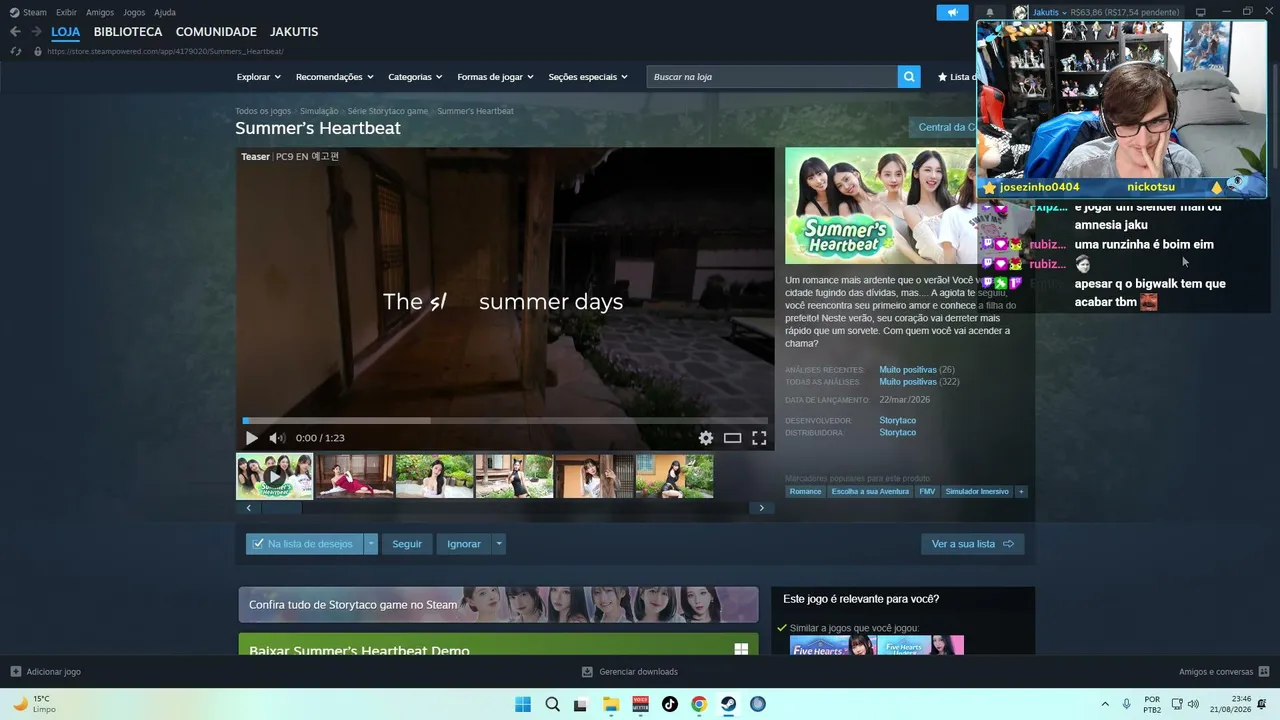
Task: Open the Amigos menu
Action: (100, 12)
